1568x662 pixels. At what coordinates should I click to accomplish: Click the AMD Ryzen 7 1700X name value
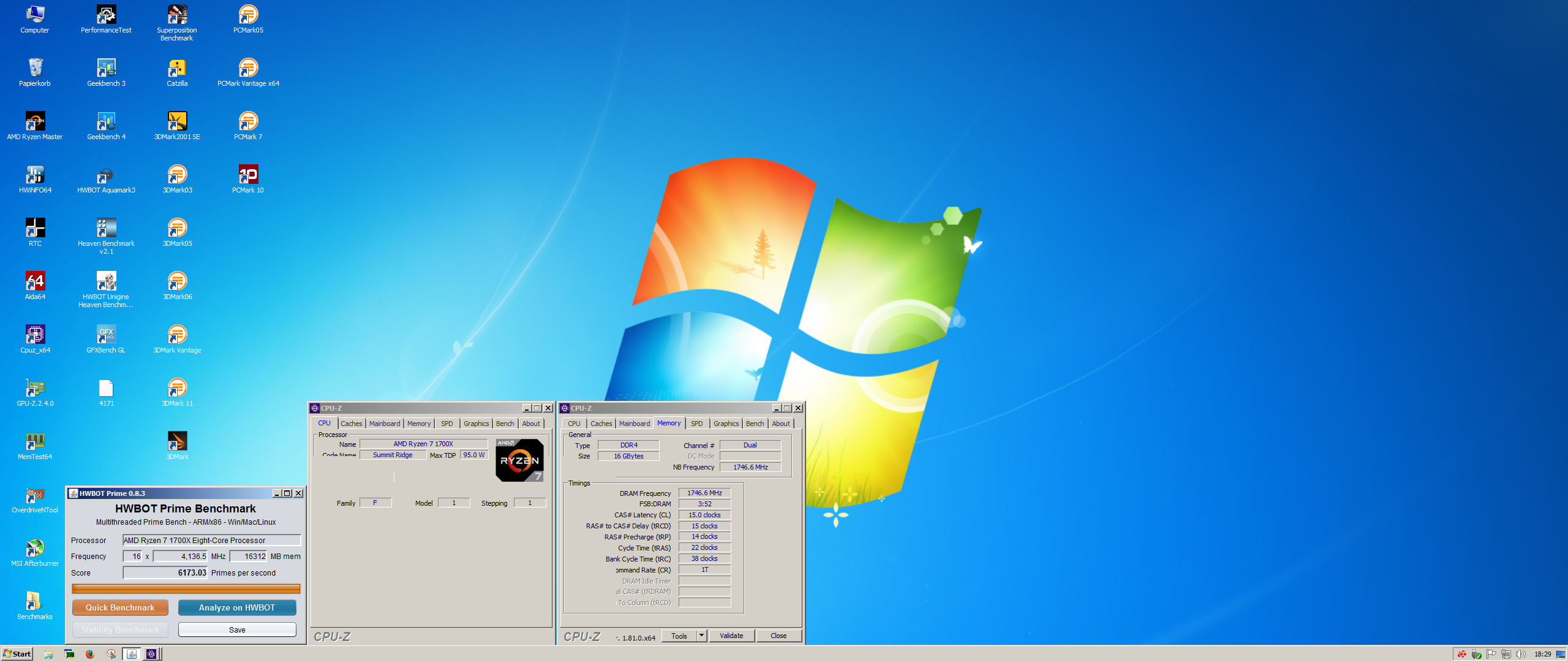pos(423,444)
